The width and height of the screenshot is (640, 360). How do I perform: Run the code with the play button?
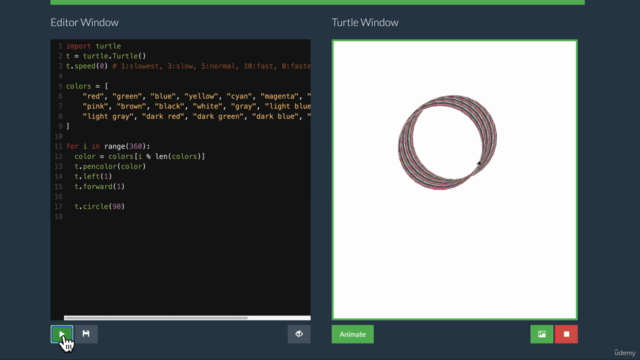(x=62, y=334)
